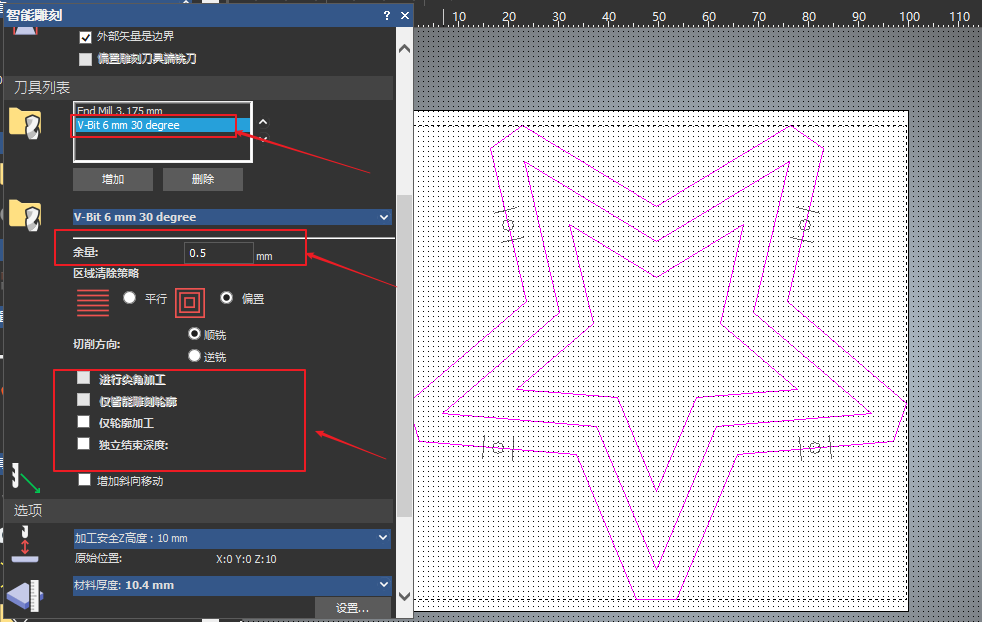Expand 材料厚度 10.4 mm dropdown
The image size is (982, 622).
[x=232, y=585]
